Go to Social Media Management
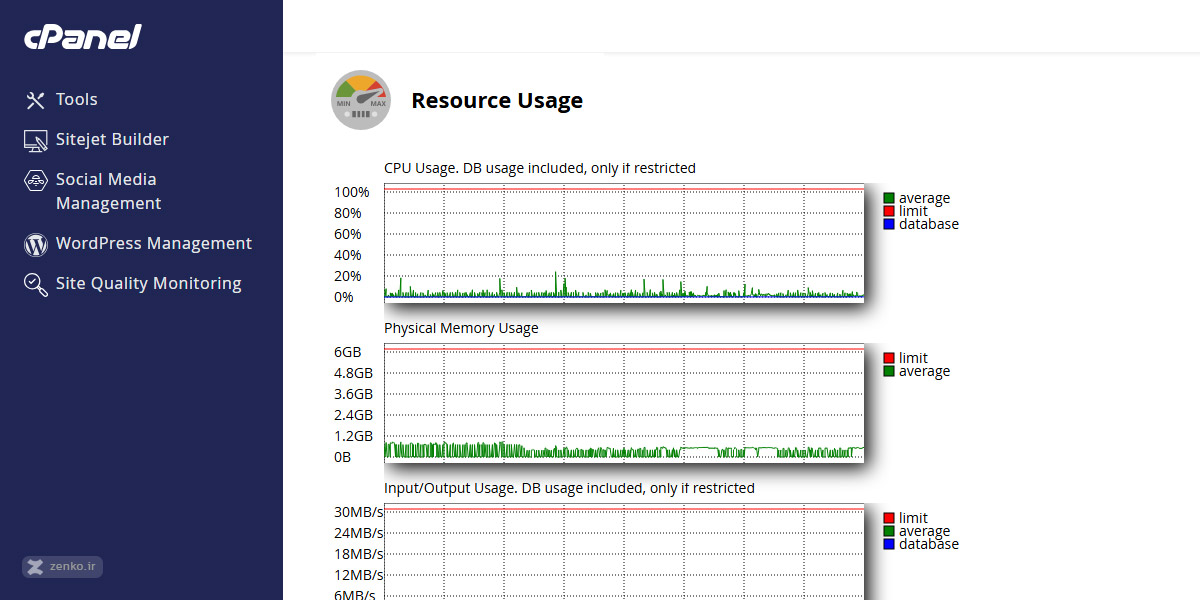Viewport: 1200px width, 600px height. click(x=107, y=191)
